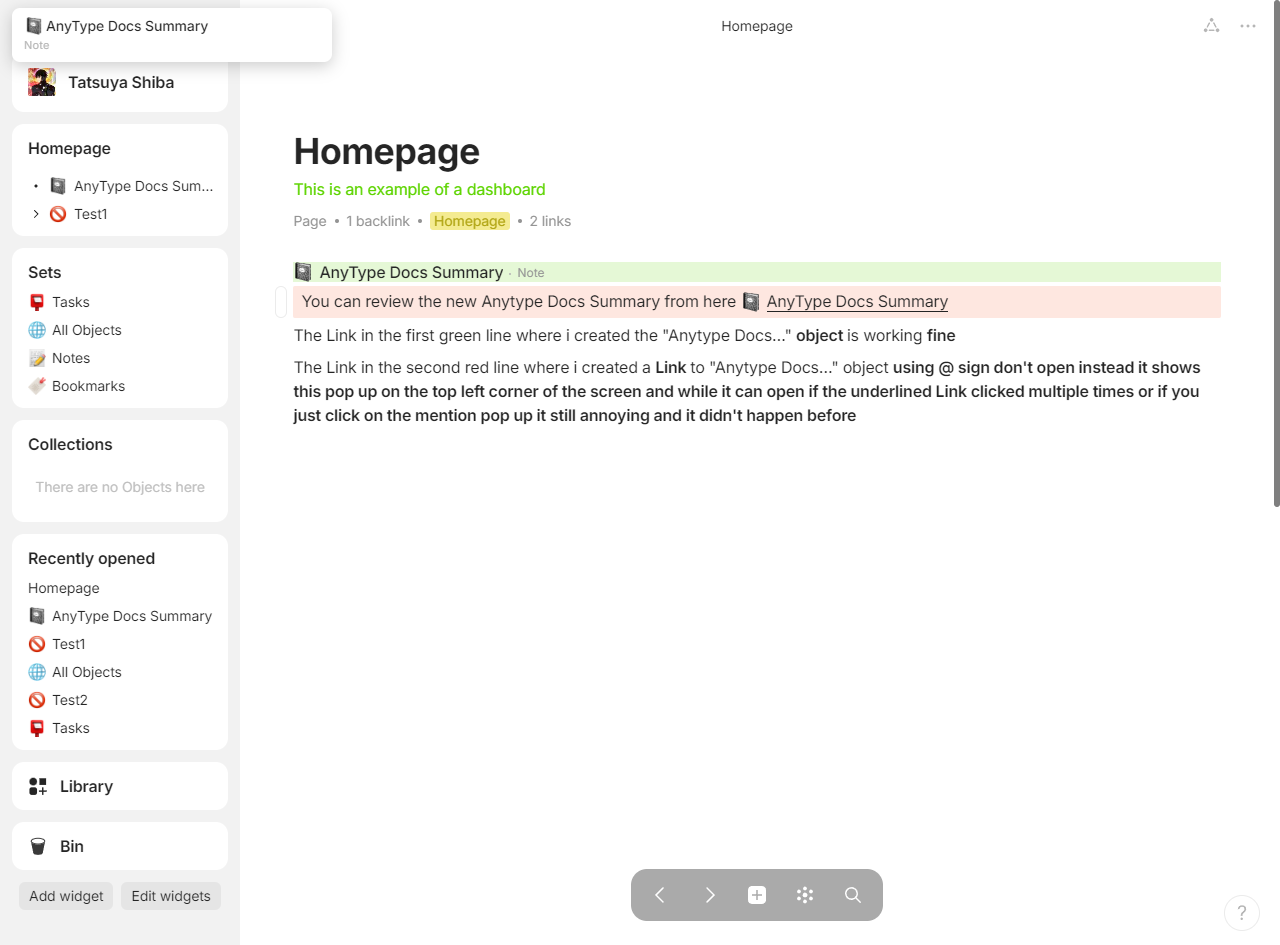Viewport: 1280px width, 945px height.
Task: Click the green dashboard description text
Action: tap(420, 189)
